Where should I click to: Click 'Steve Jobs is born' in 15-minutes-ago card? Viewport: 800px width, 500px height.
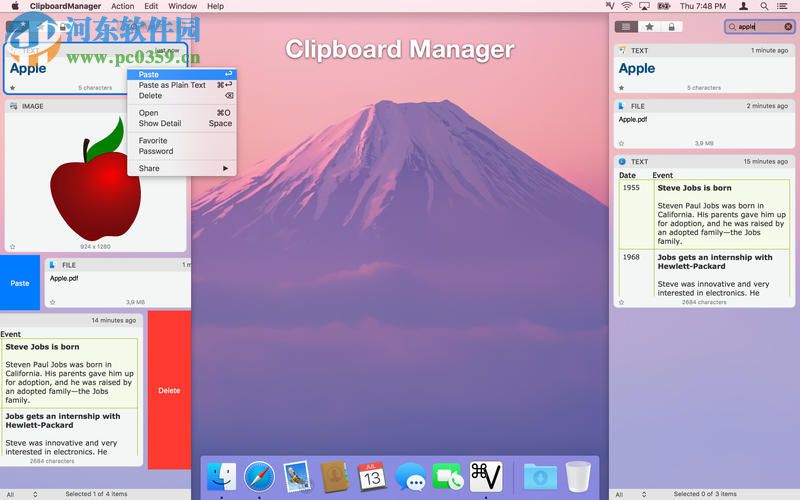coord(694,188)
